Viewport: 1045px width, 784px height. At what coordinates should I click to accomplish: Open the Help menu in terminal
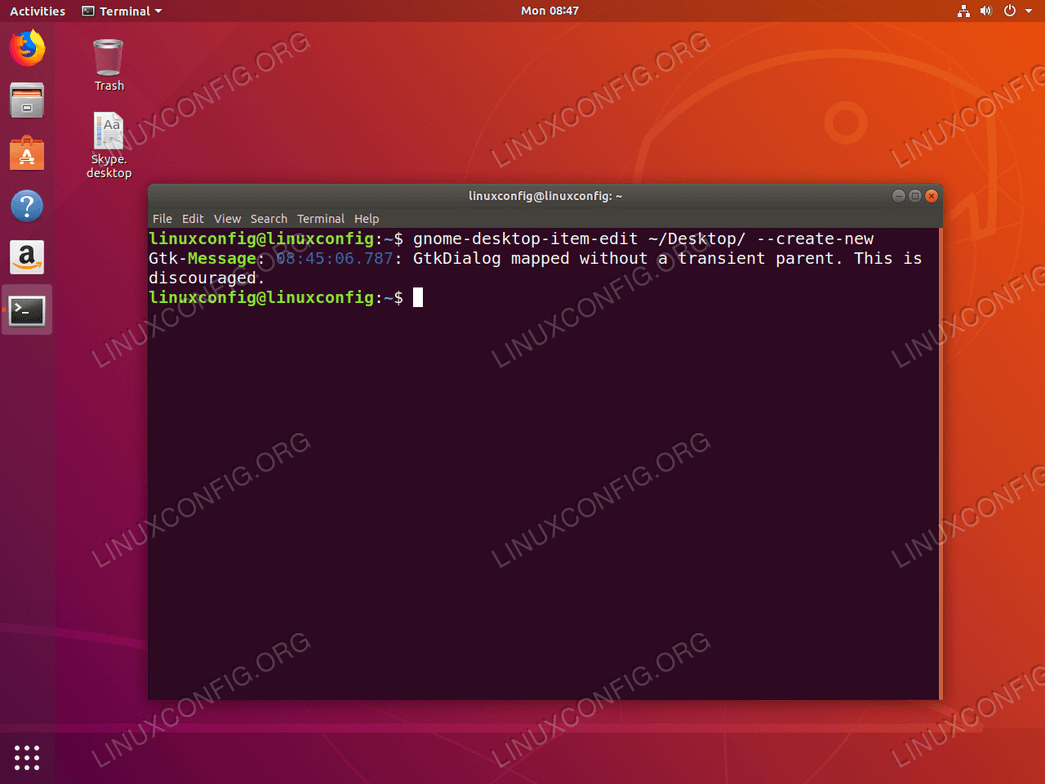tap(367, 219)
